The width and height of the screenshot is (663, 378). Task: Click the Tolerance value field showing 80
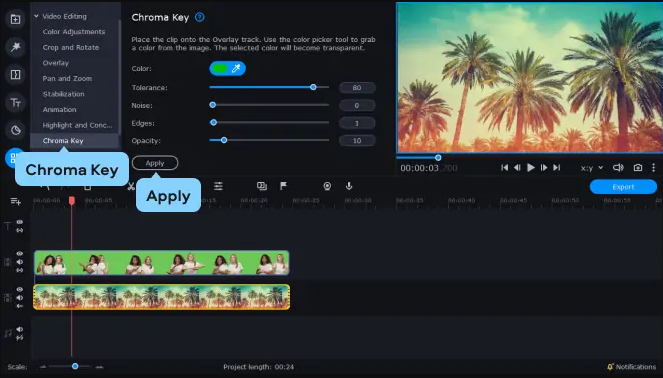point(357,88)
